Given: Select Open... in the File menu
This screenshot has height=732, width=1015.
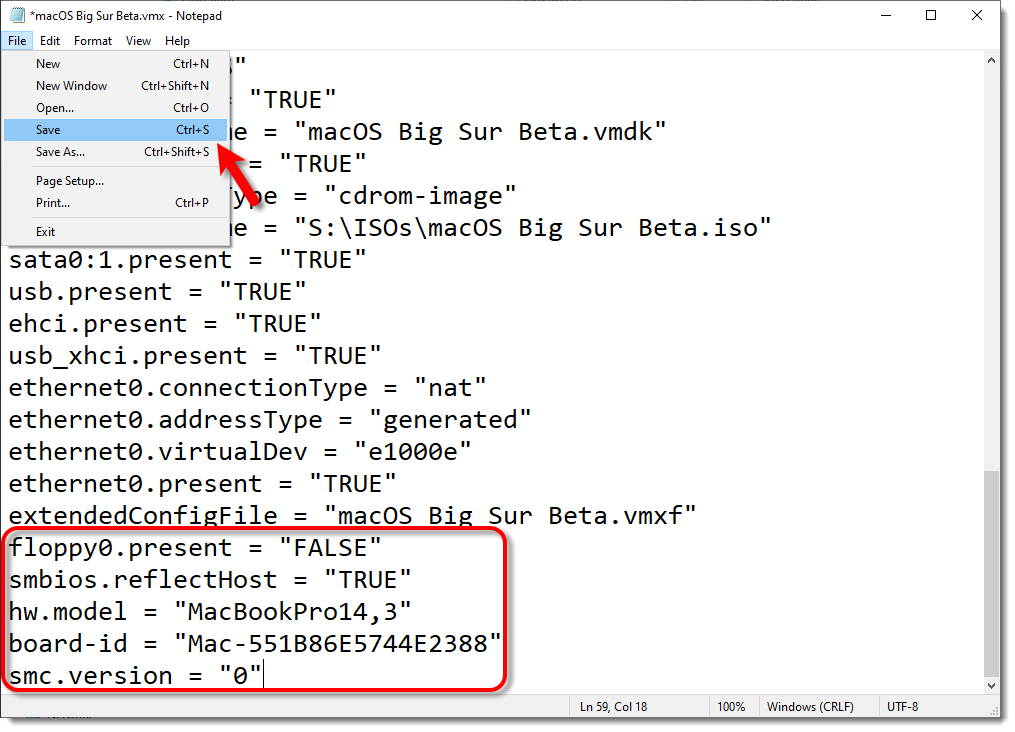Looking at the screenshot, I should click(116, 108).
